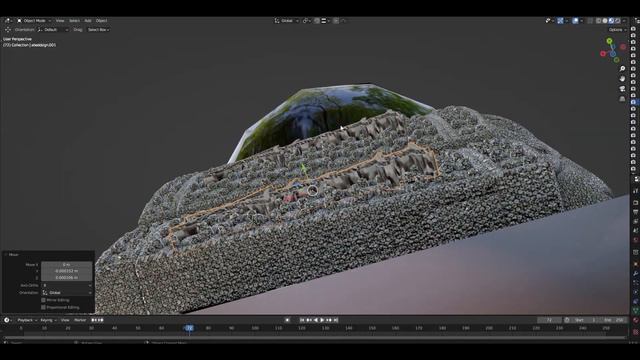Jump to the timeline end frame
Screen dimensions: 640x360
[336, 320]
